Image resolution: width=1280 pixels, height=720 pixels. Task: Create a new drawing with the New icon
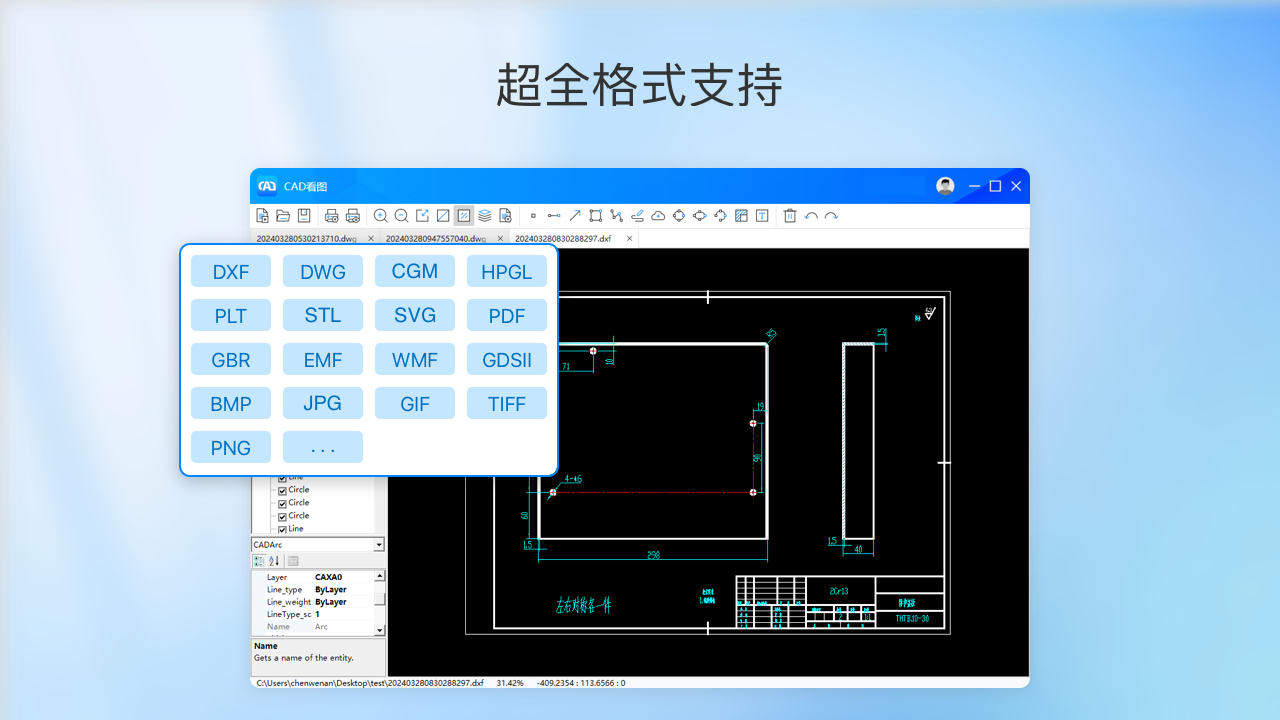[262, 215]
